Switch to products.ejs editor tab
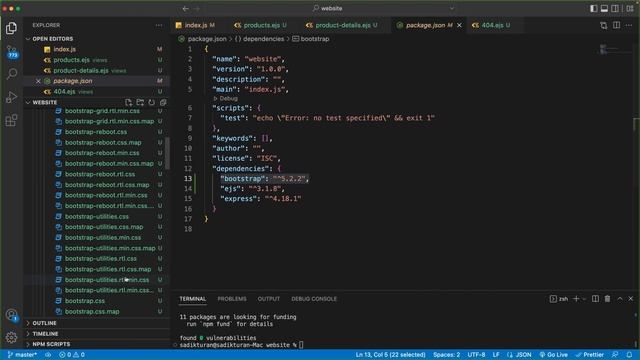 tap(260, 25)
